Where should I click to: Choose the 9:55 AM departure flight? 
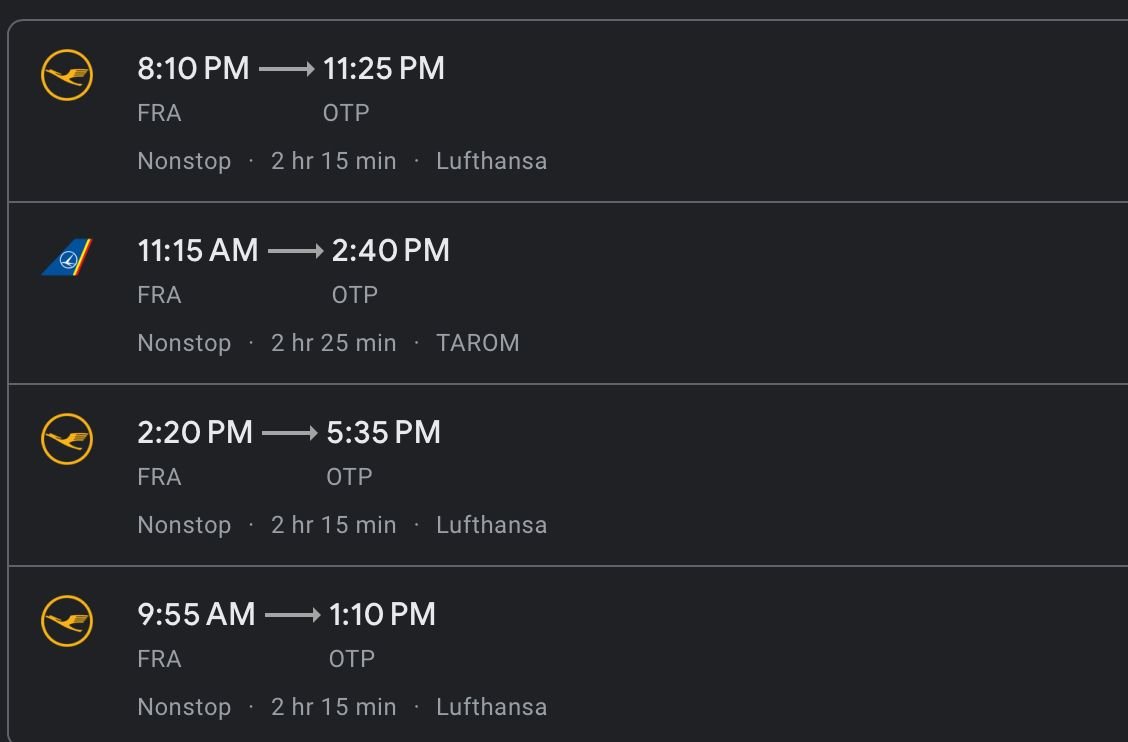pyautogui.click(x=568, y=654)
